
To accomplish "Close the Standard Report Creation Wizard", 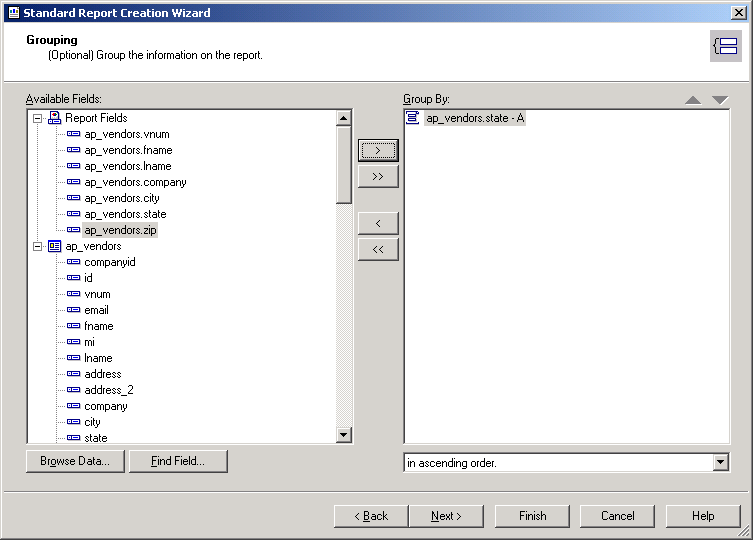I will coord(738,12).
